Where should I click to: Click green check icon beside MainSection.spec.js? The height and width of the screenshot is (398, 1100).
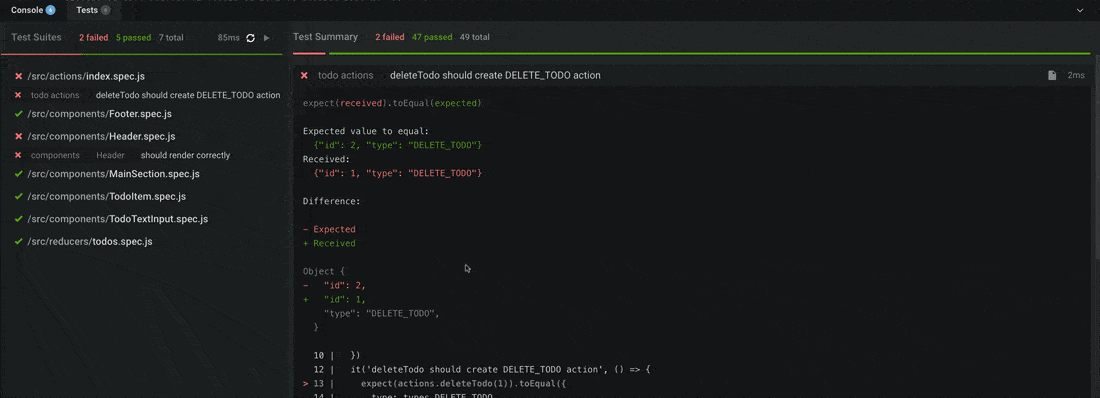click(x=18, y=174)
